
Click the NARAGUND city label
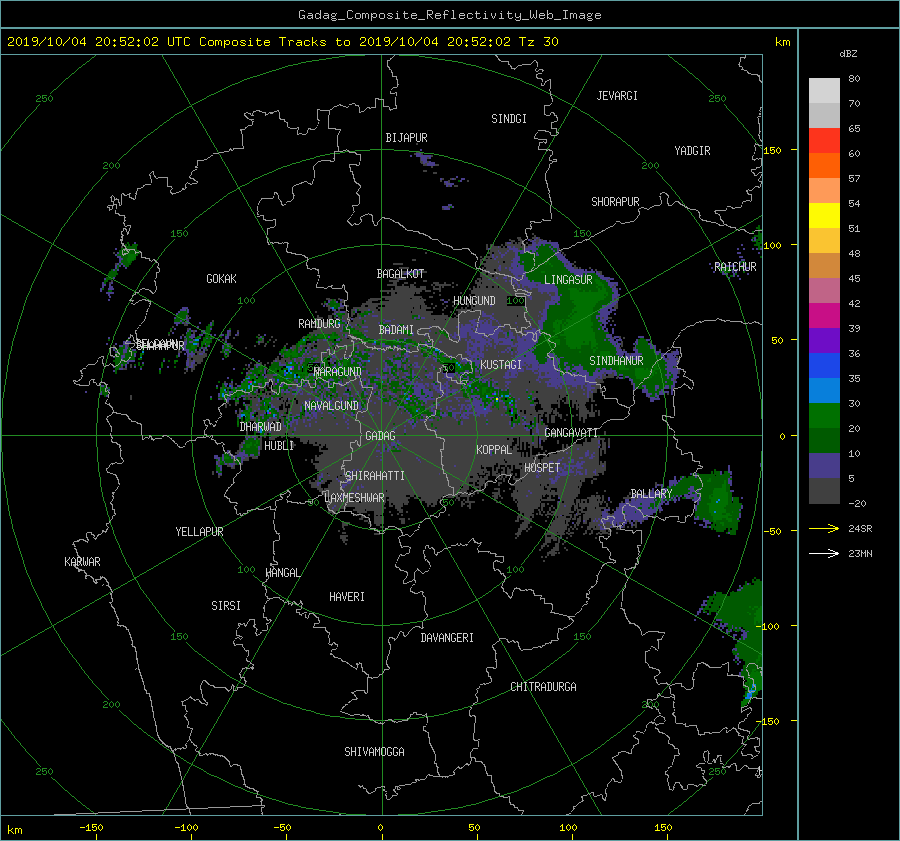pyautogui.click(x=338, y=371)
